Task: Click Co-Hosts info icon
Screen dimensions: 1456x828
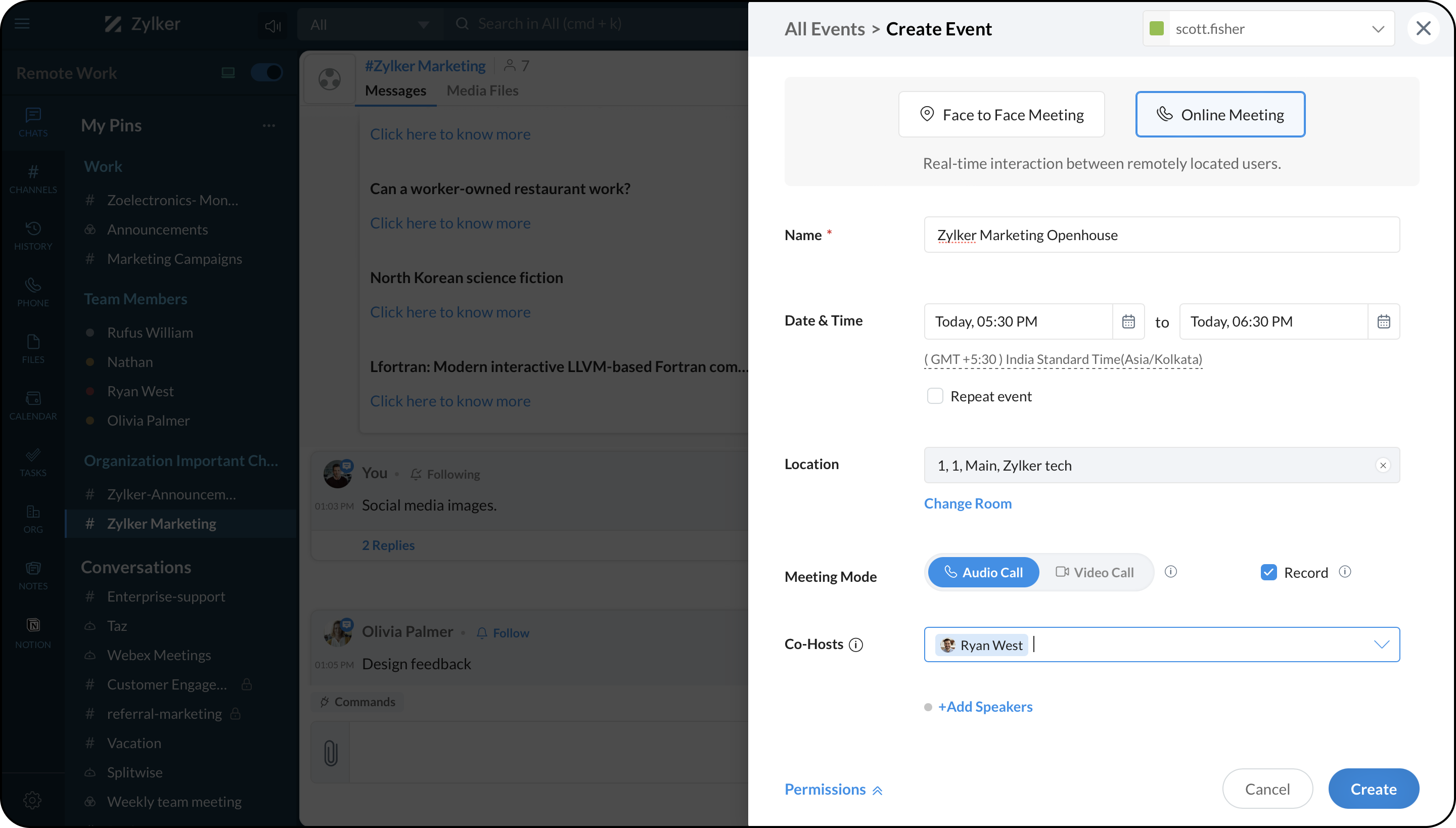Action: 855,645
